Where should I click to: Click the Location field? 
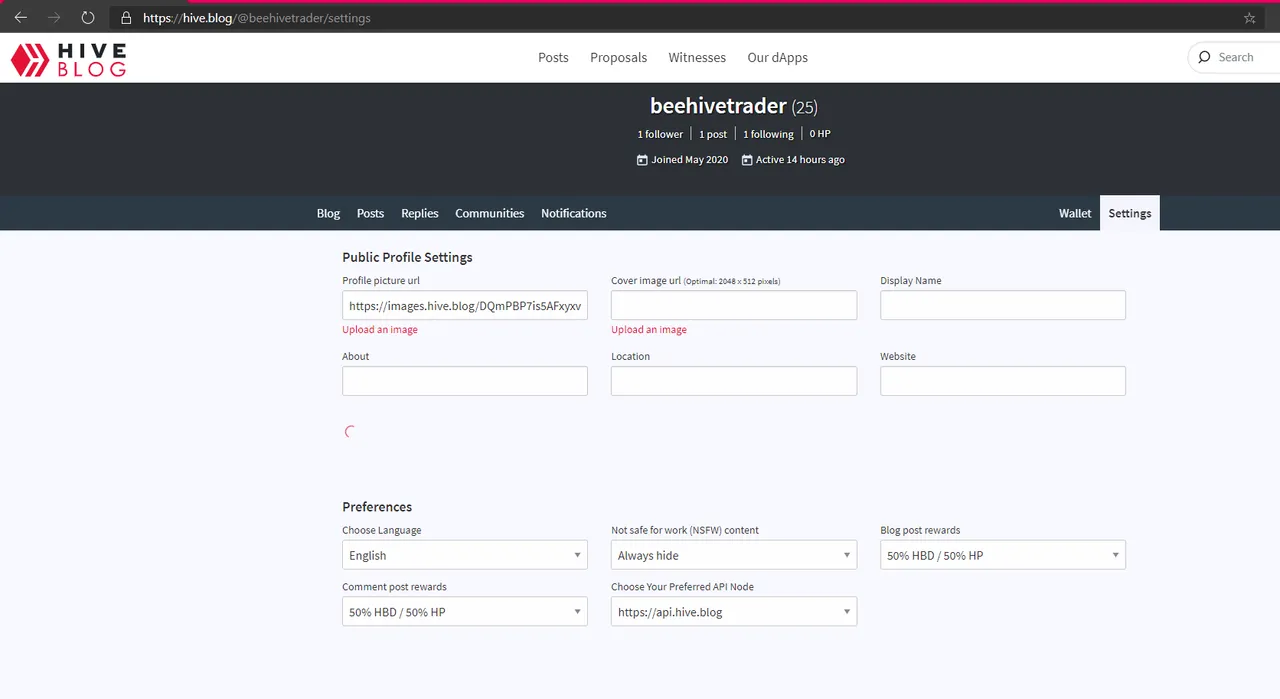coord(734,381)
